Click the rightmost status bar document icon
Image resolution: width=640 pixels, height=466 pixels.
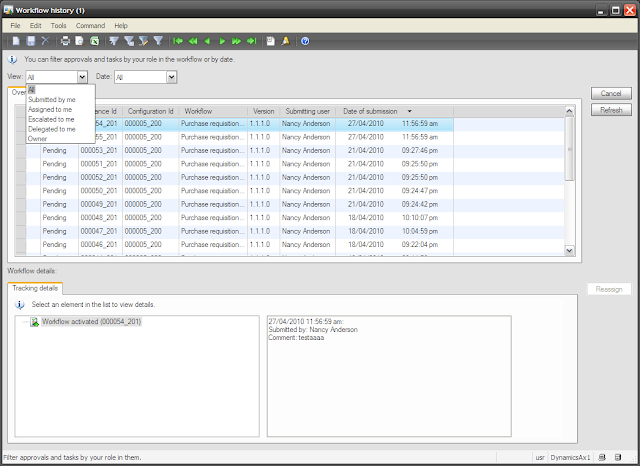618,457
